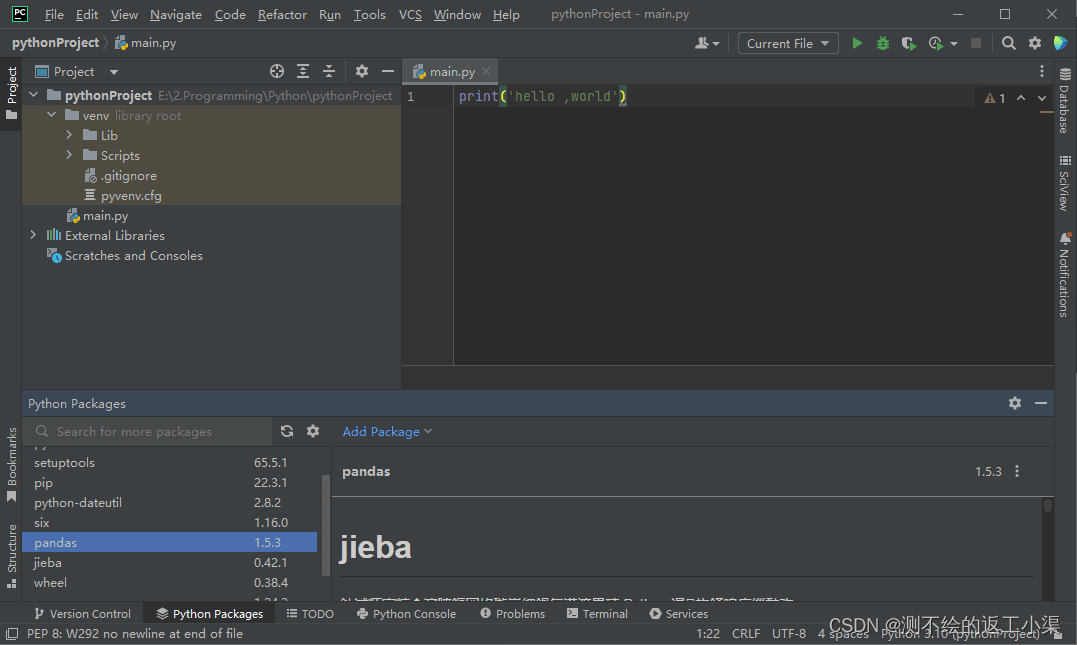This screenshot has height=645, width=1077.
Task: Open Bookmarks side tool window
Action: 12,464
